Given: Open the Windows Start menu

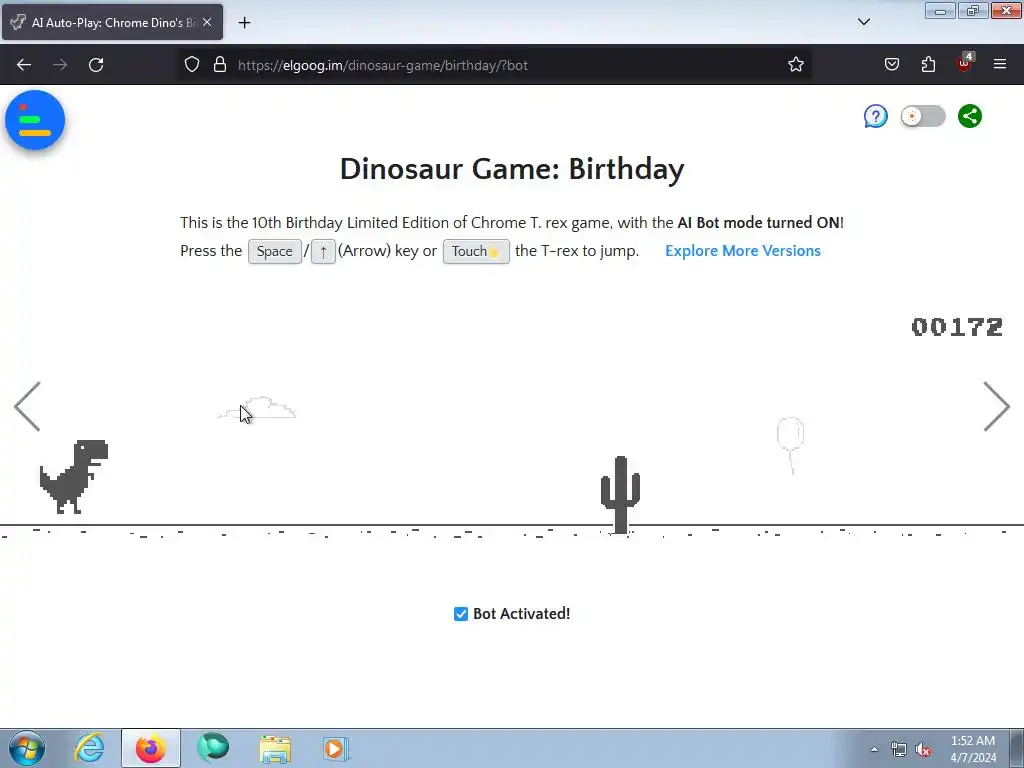Looking at the screenshot, I should point(26,748).
